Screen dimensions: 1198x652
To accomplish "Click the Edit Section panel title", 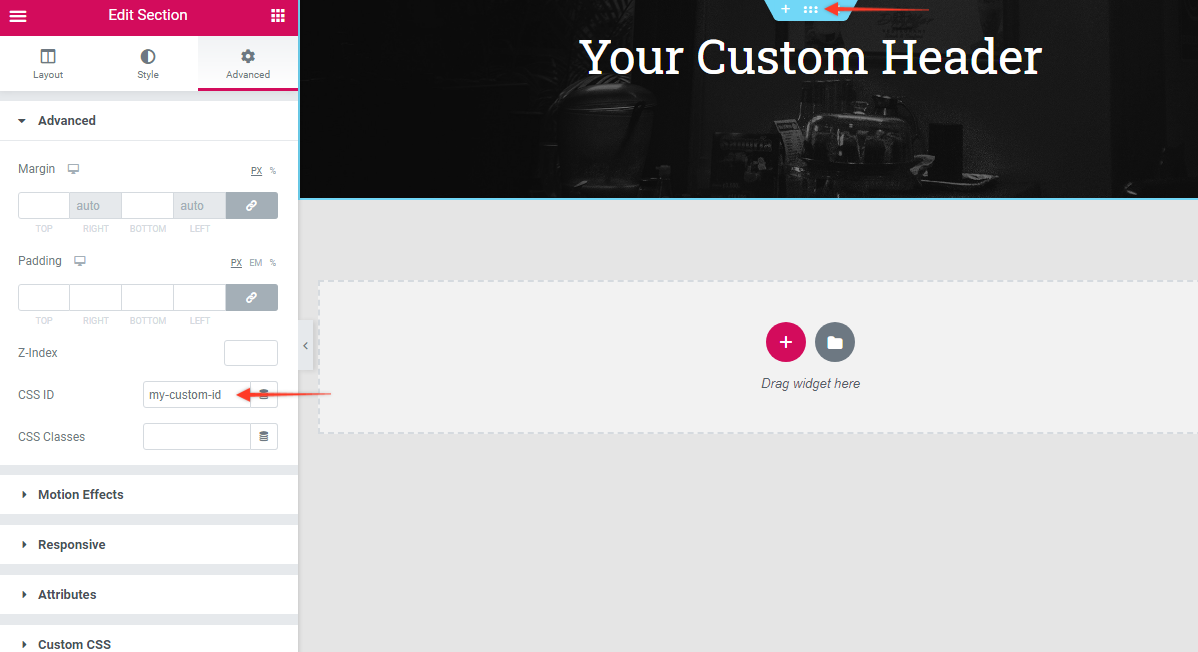I will [x=147, y=15].
